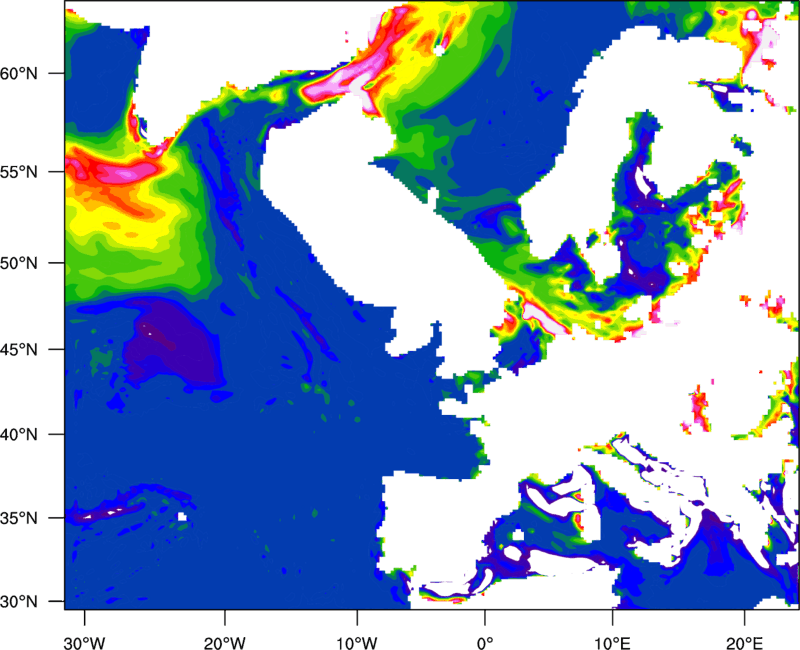Click the 20°E longitude label
Screen dimensions: 800x650
[x=744, y=643]
